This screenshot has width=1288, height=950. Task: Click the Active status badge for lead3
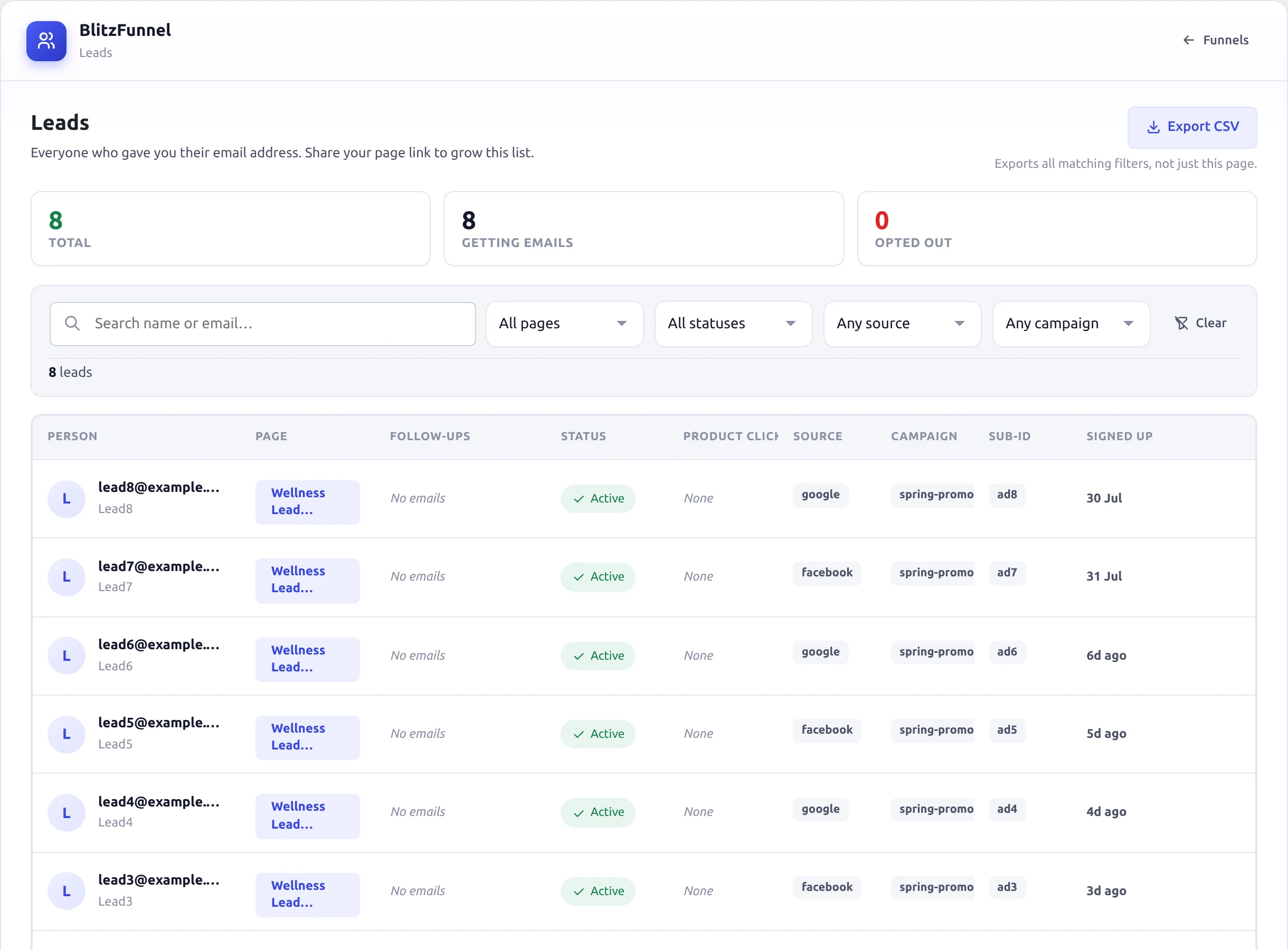(598, 891)
